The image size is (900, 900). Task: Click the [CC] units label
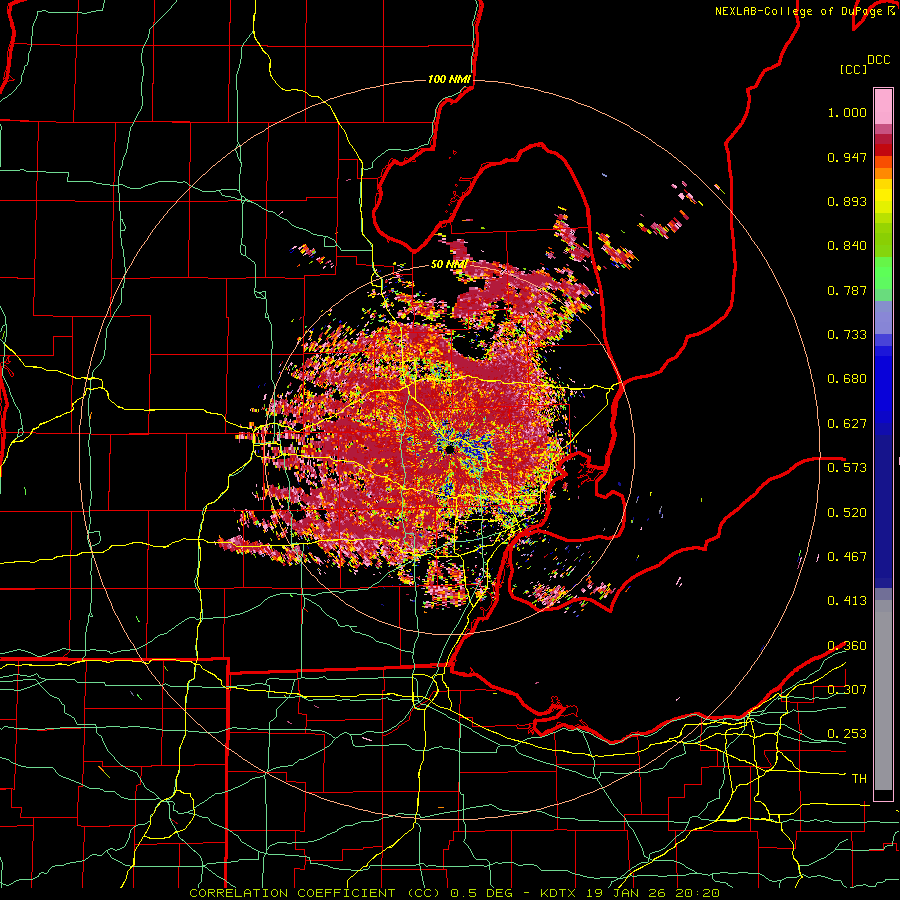click(853, 69)
